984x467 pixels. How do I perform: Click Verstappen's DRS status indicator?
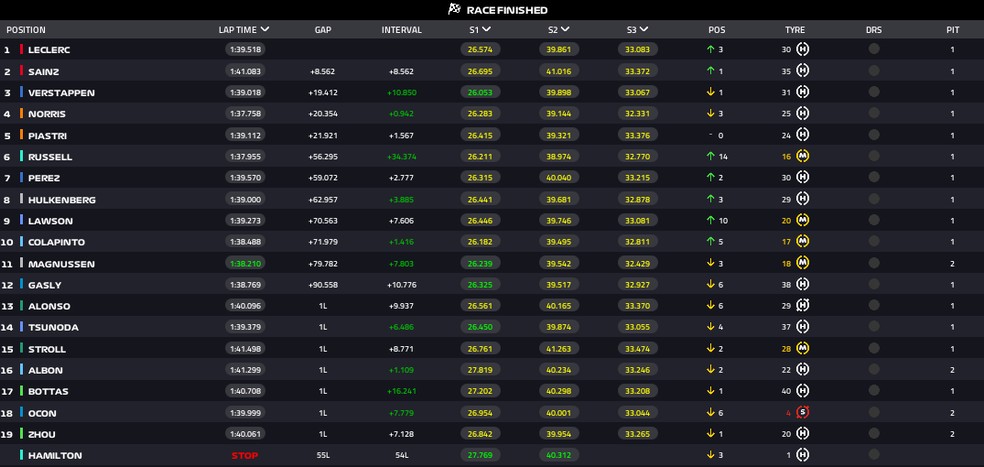(x=874, y=92)
